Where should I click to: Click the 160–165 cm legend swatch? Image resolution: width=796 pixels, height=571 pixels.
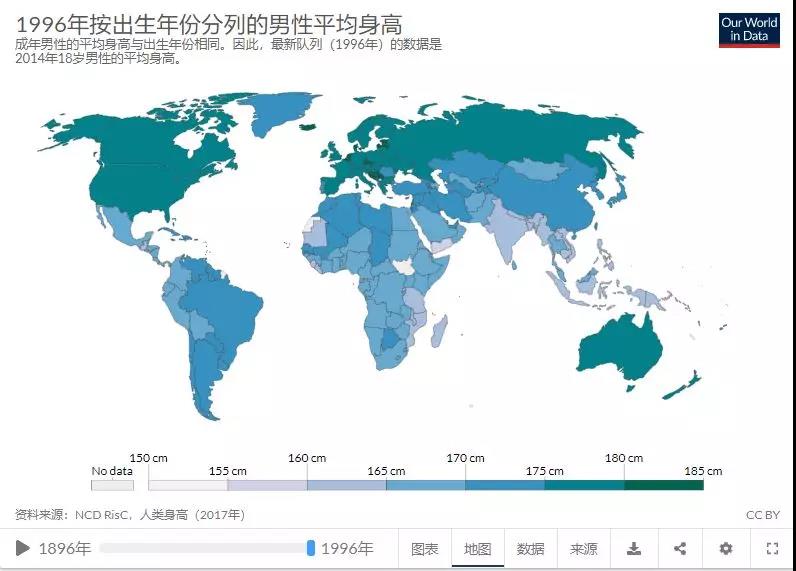tap(346, 485)
